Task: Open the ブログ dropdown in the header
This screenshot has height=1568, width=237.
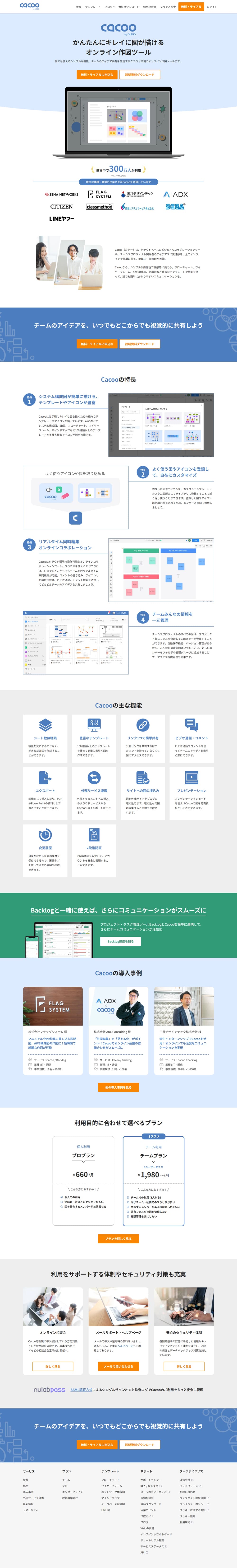Action: click(x=110, y=7)
